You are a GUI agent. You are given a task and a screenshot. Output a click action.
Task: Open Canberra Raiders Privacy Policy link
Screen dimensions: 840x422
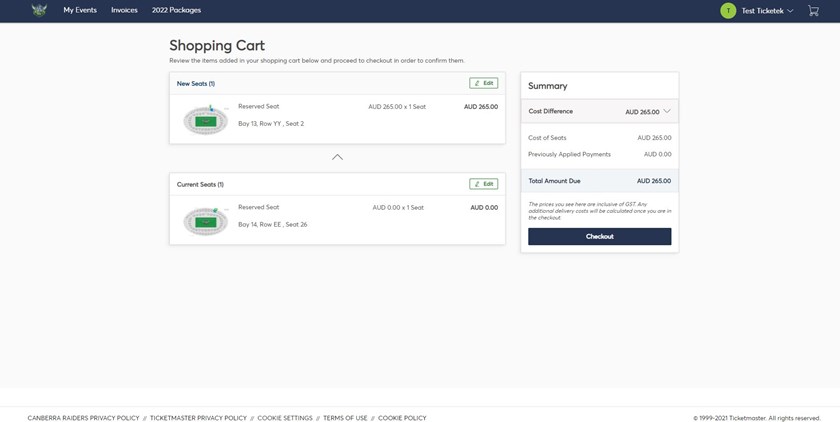(83, 418)
